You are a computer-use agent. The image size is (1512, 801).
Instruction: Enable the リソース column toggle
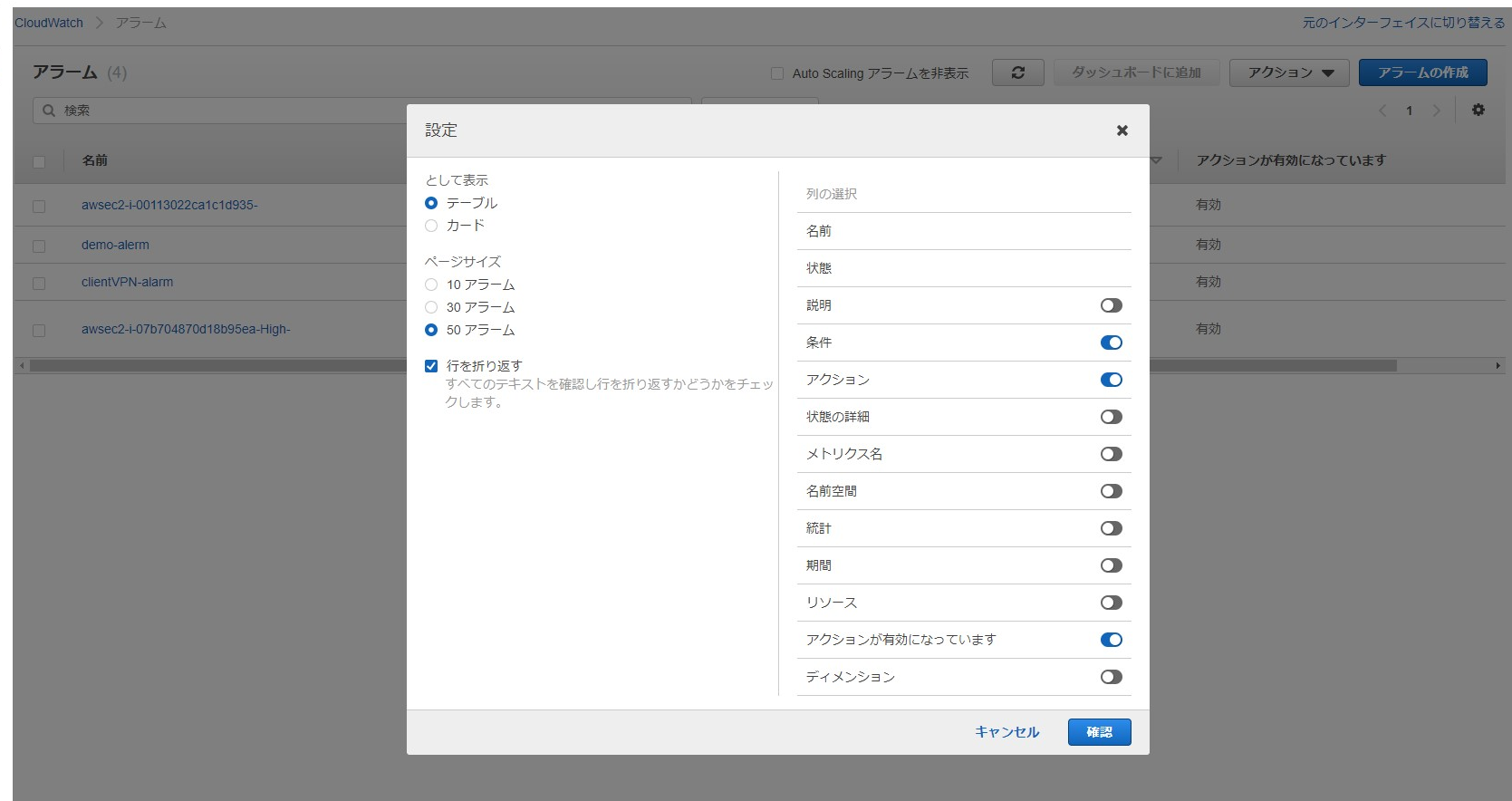coord(1112,603)
